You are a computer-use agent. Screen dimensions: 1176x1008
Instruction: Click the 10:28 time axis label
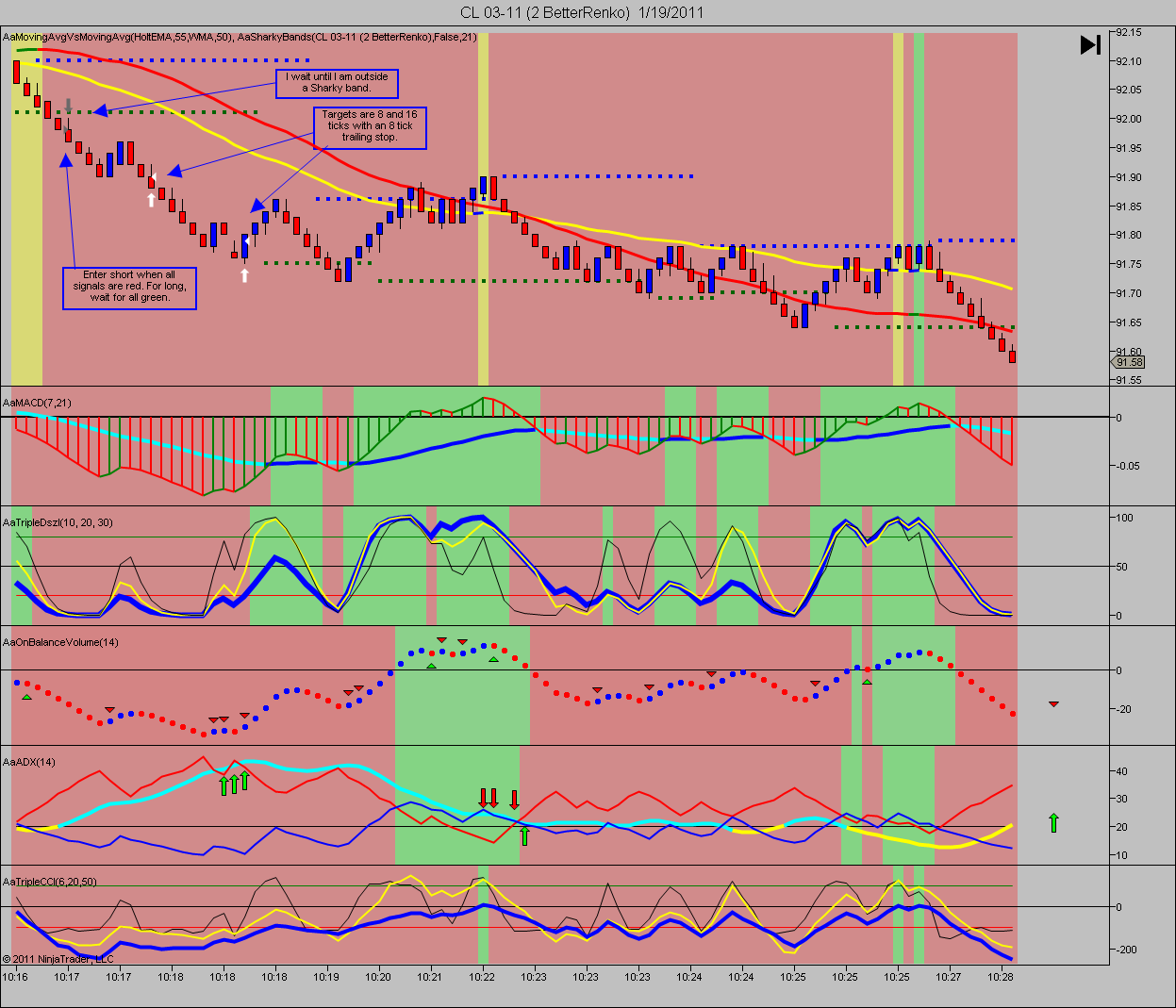(x=1001, y=977)
